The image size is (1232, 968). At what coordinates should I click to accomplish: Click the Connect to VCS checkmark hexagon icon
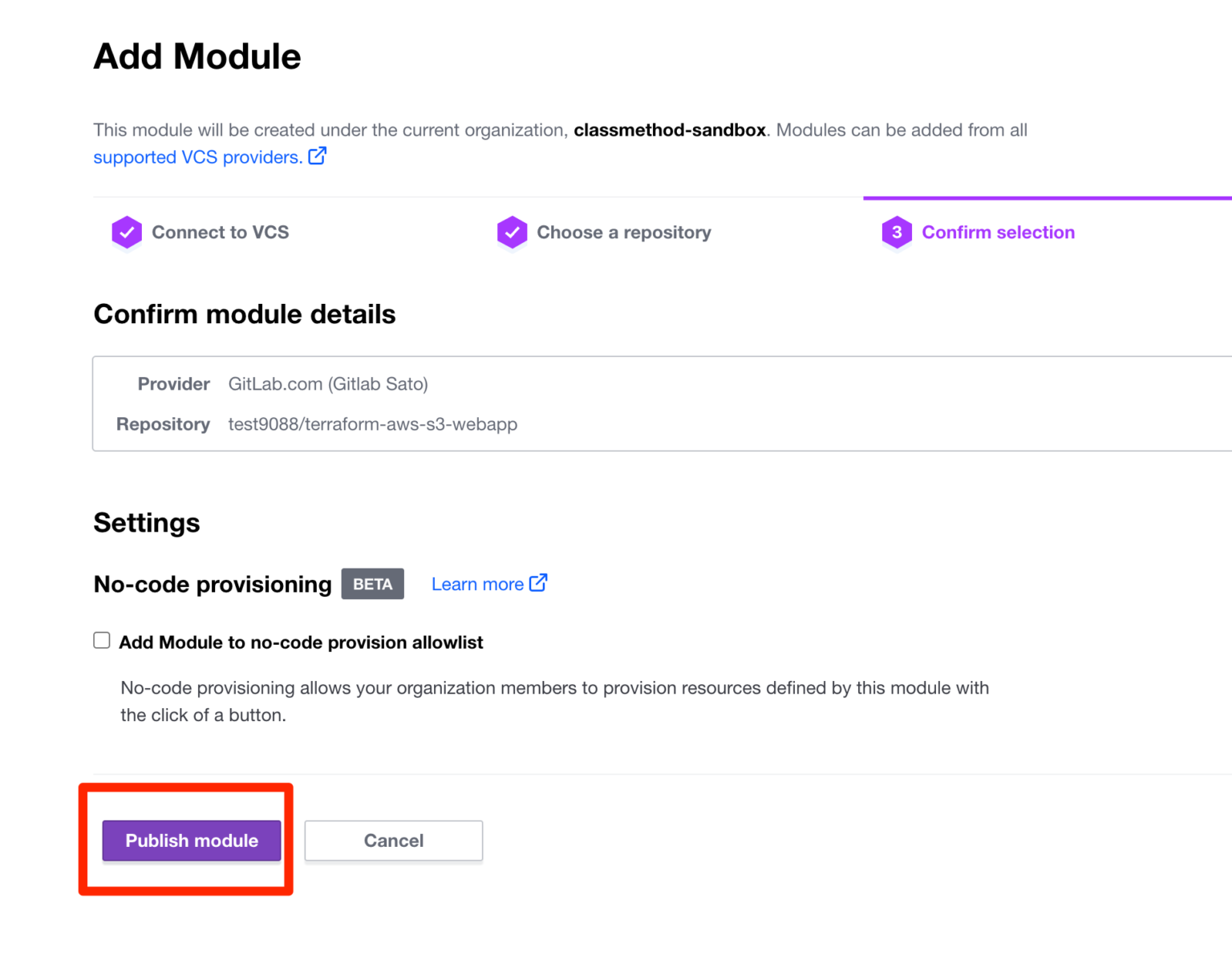pyautogui.click(x=127, y=232)
